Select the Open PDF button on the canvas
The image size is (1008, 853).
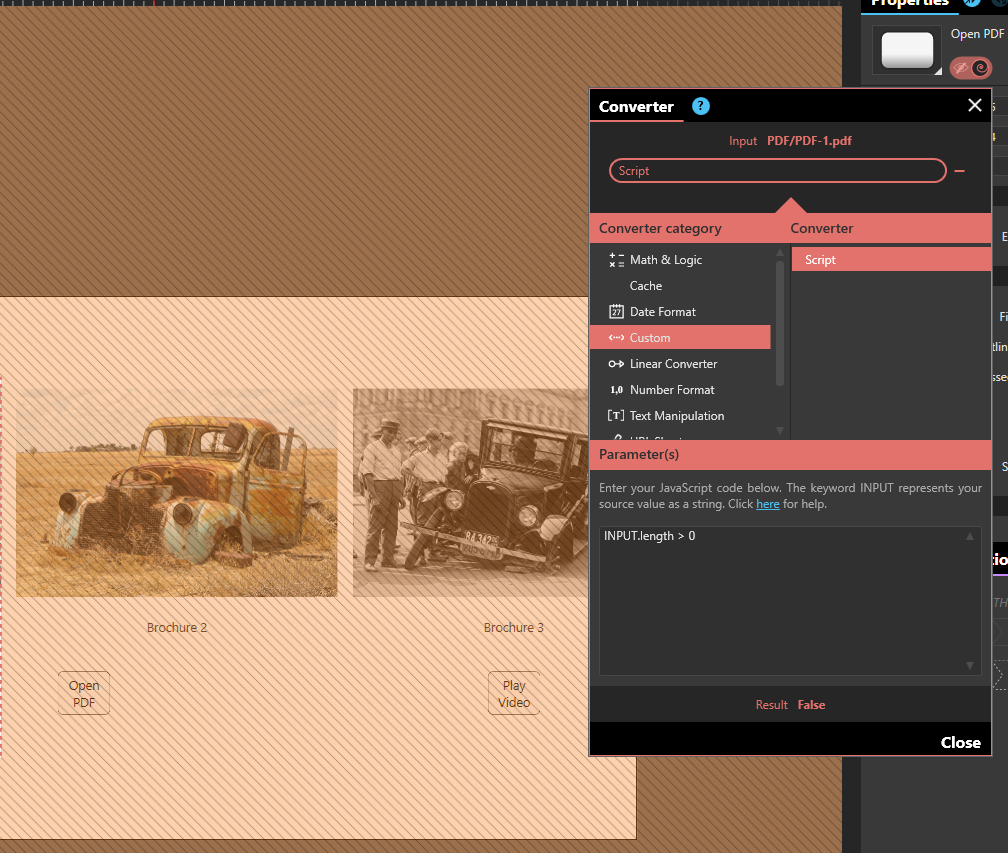coord(84,694)
